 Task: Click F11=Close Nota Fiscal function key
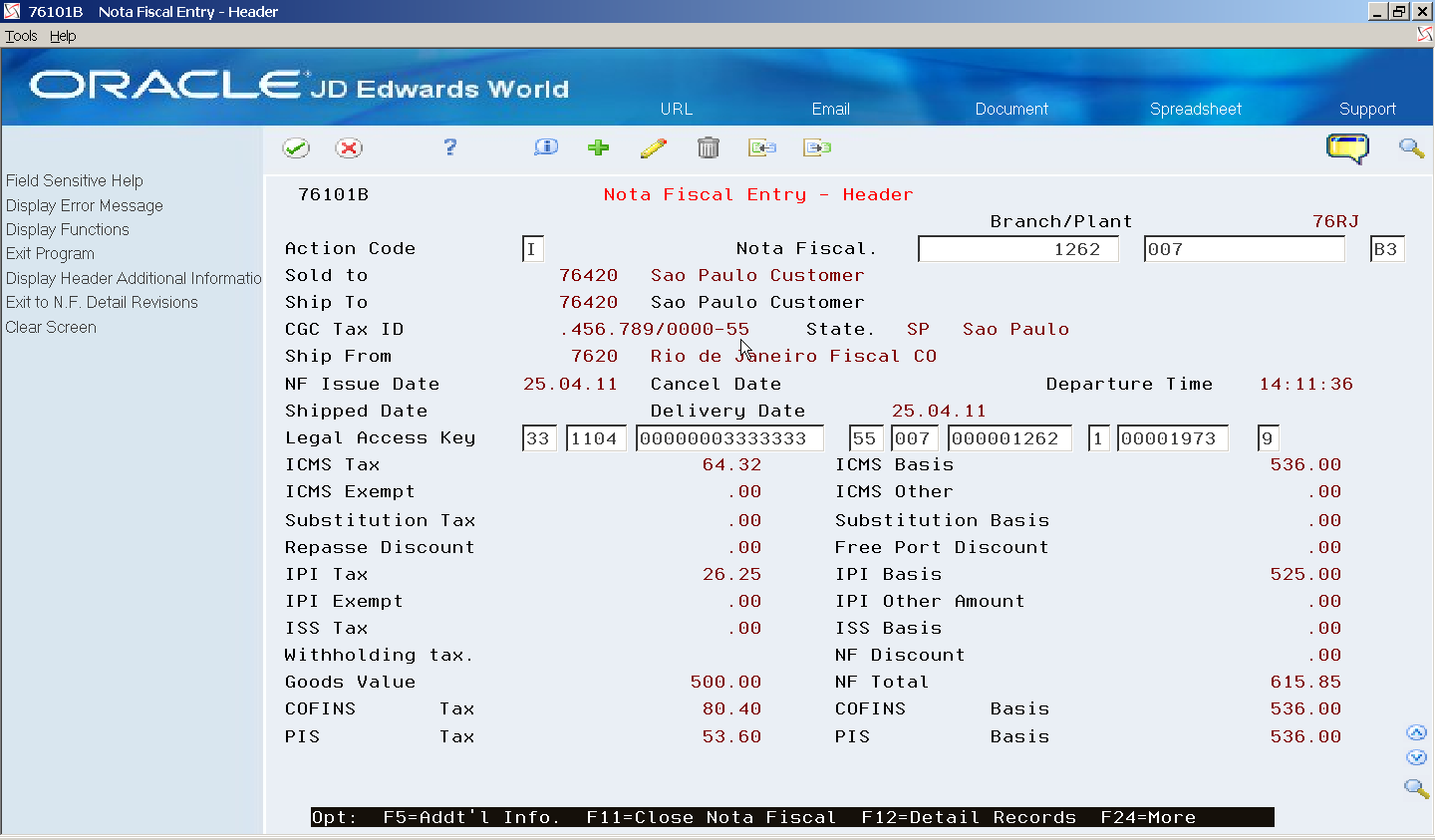tap(712, 818)
